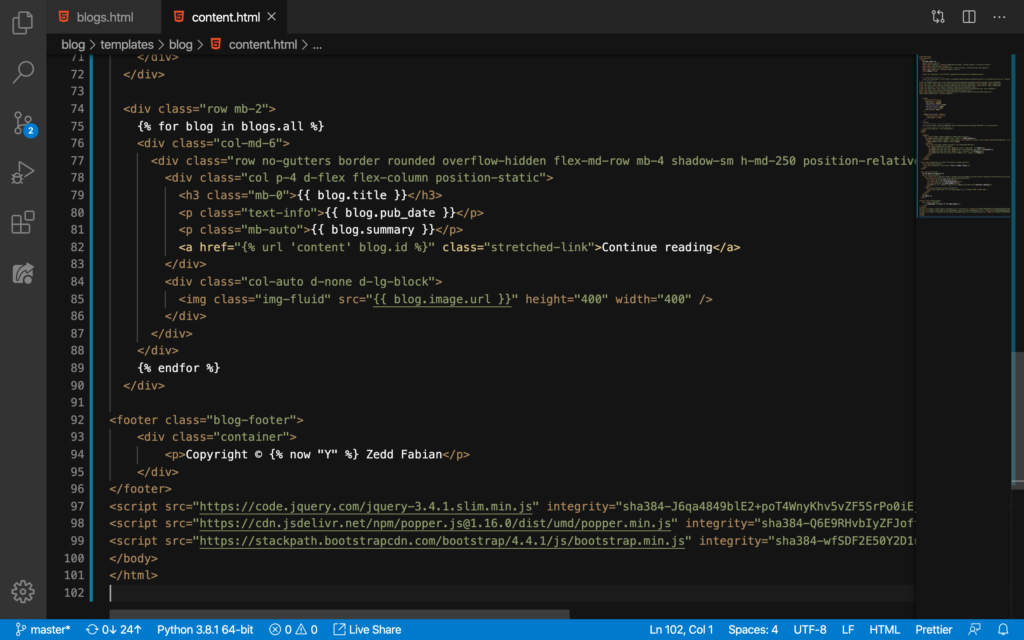
Task: Click the 'Zedd Fabian' copyright text
Action: tap(404, 455)
